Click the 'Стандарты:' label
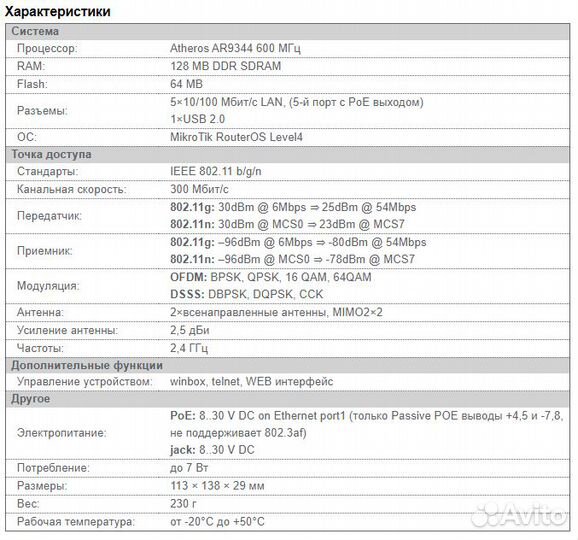Viewport: 578px width, 540px height. pyautogui.click(x=48, y=171)
